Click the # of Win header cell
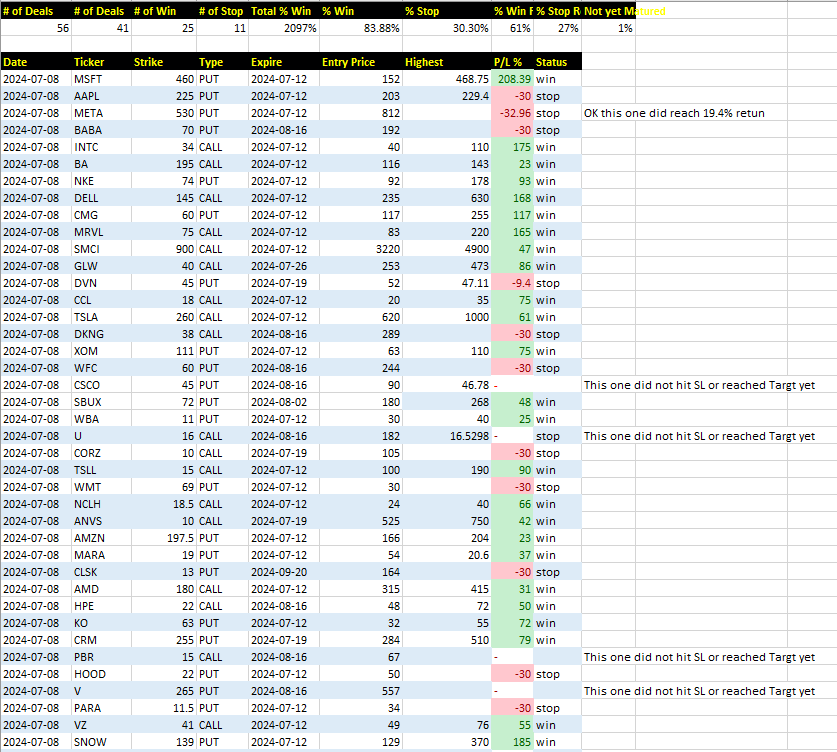The image size is (837, 752). click(164, 11)
